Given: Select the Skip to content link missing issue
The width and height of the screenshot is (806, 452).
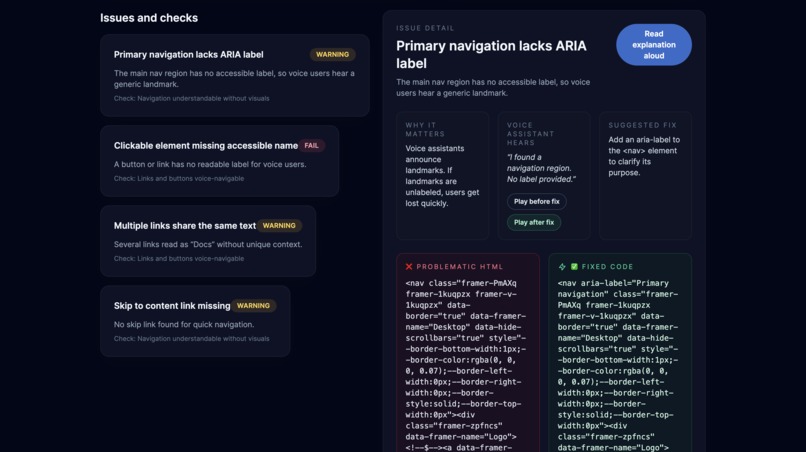Looking at the screenshot, I should point(195,321).
